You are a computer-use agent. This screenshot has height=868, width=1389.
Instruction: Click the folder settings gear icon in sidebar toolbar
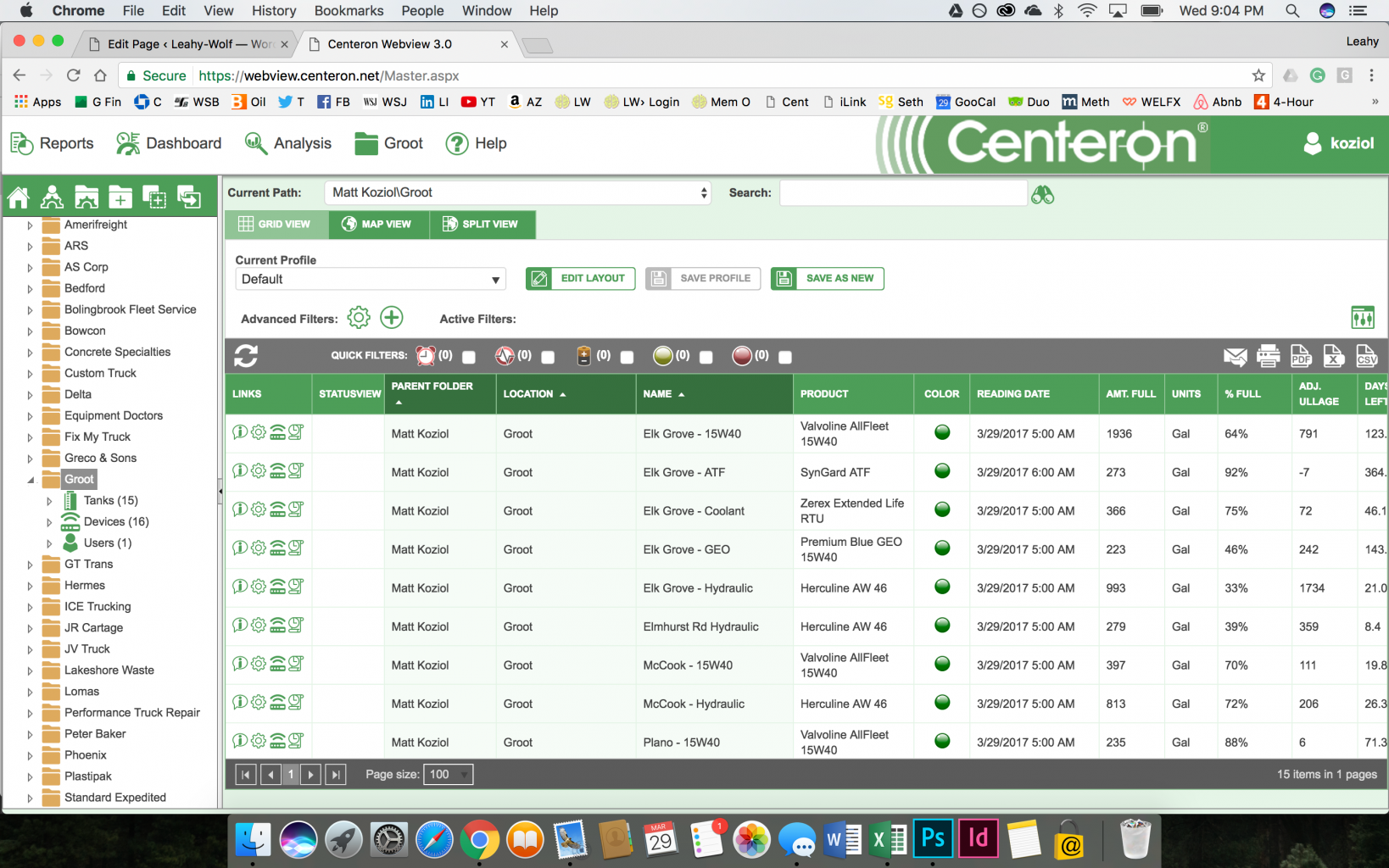[x=86, y=198]
